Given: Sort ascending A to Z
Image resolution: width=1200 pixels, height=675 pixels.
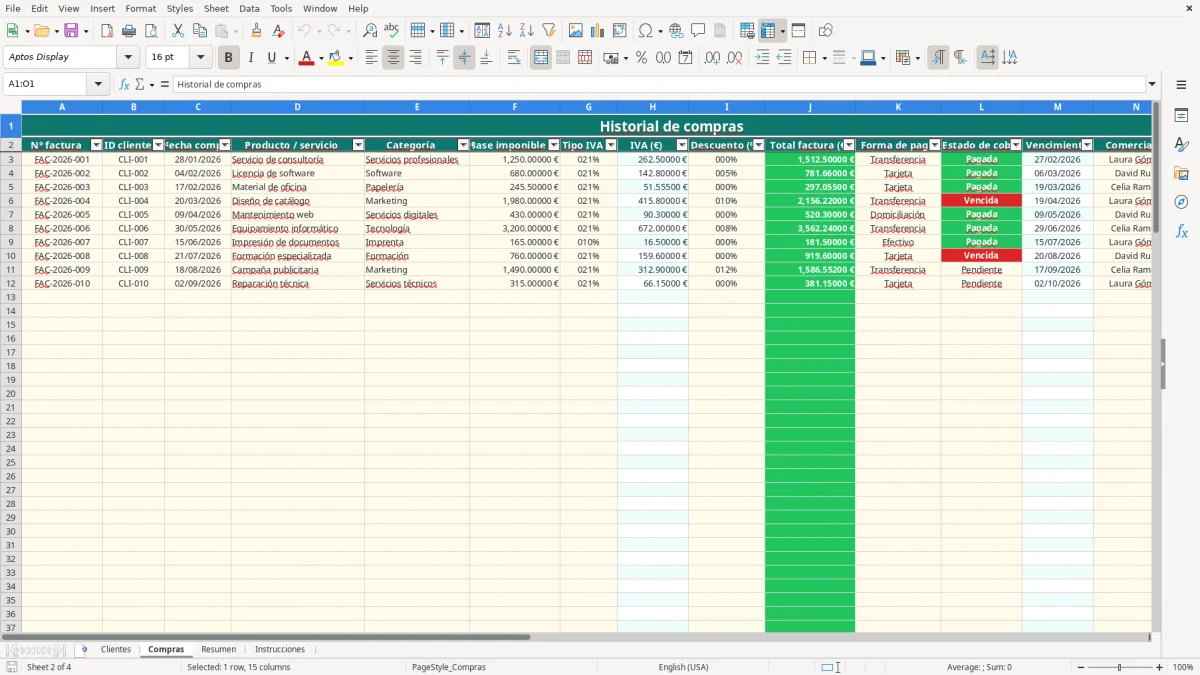Looking at the screenshot, I should point(505,31).
